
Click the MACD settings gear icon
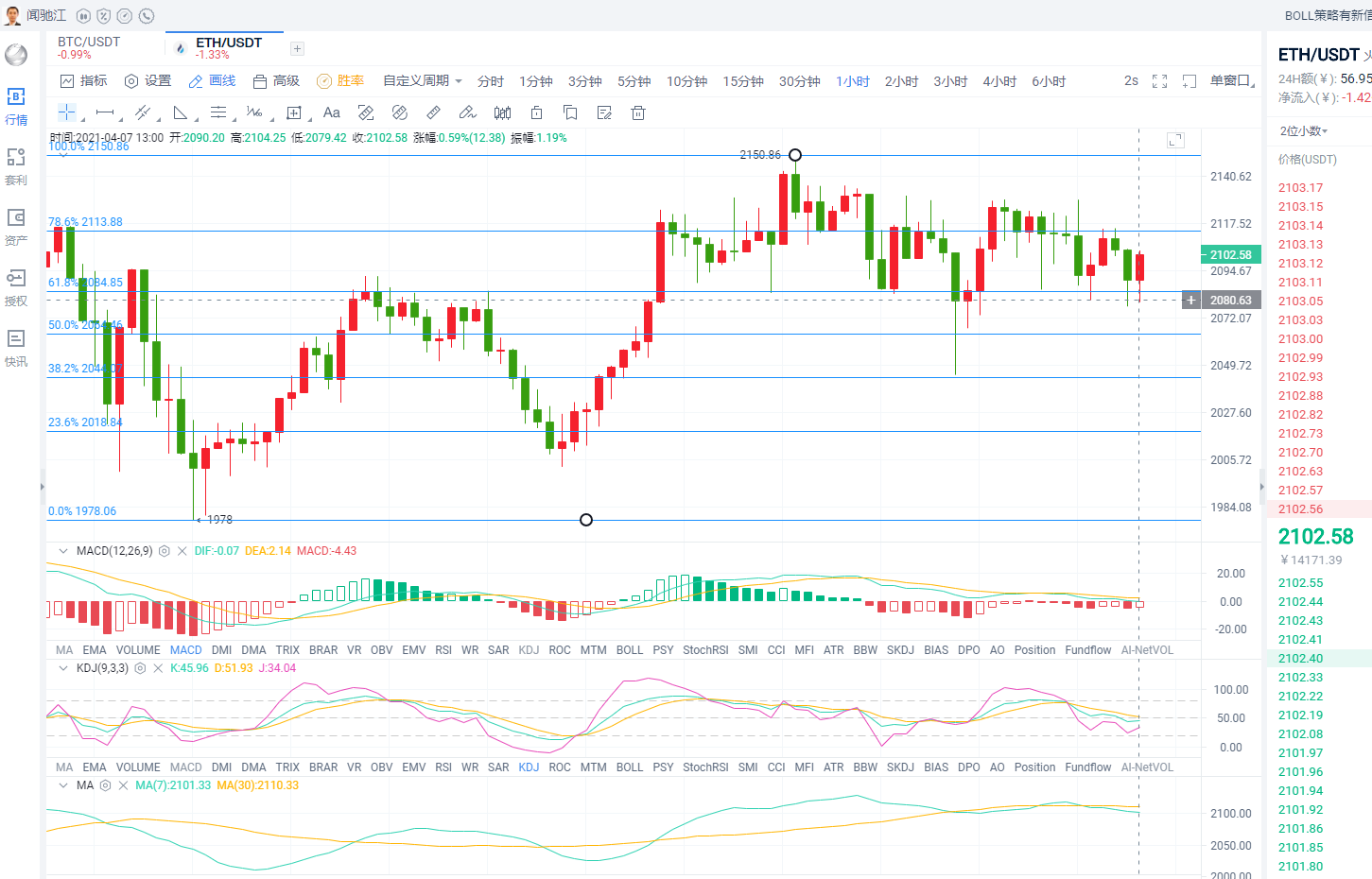point(165,551)
